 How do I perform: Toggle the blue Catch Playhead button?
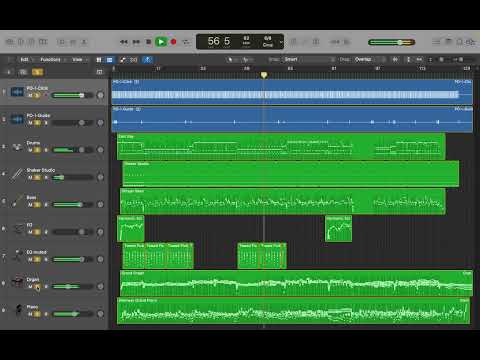point(147,60)
